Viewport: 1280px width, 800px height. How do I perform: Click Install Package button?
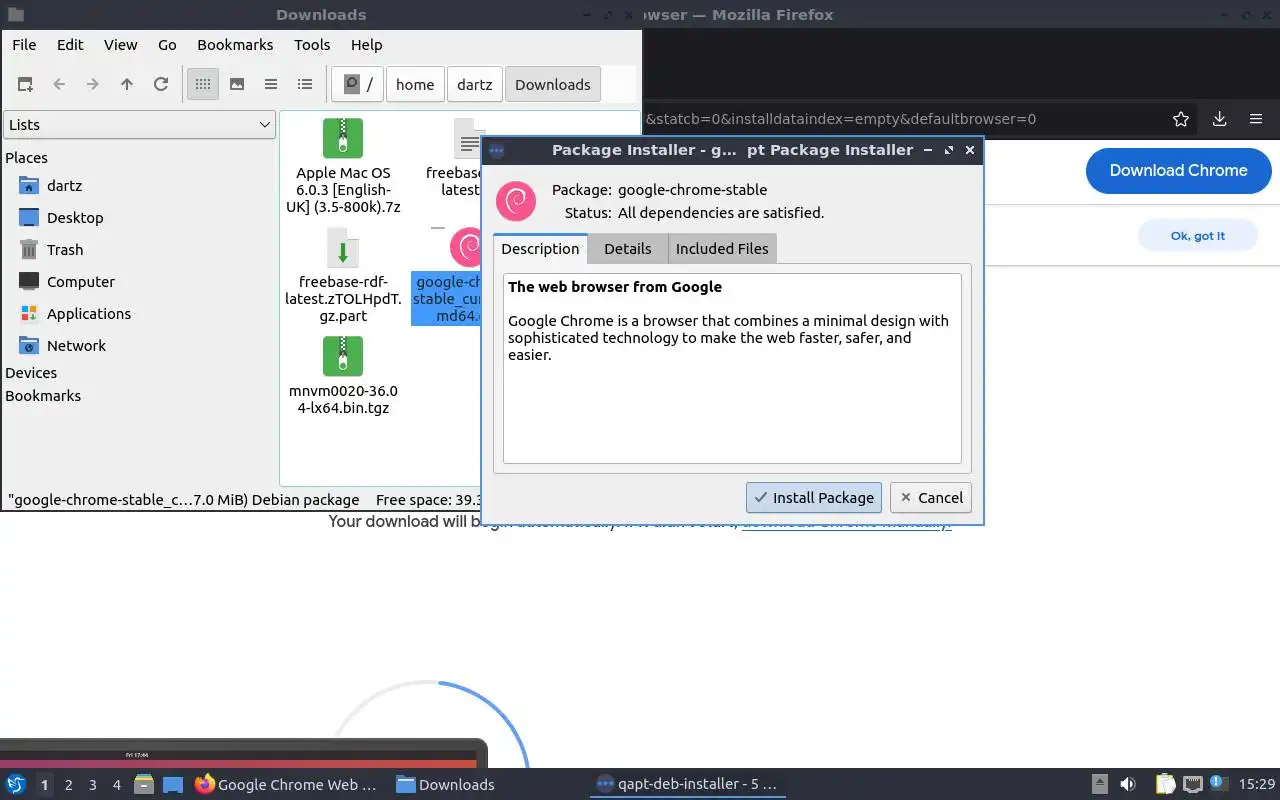click(x=814, y=498)
